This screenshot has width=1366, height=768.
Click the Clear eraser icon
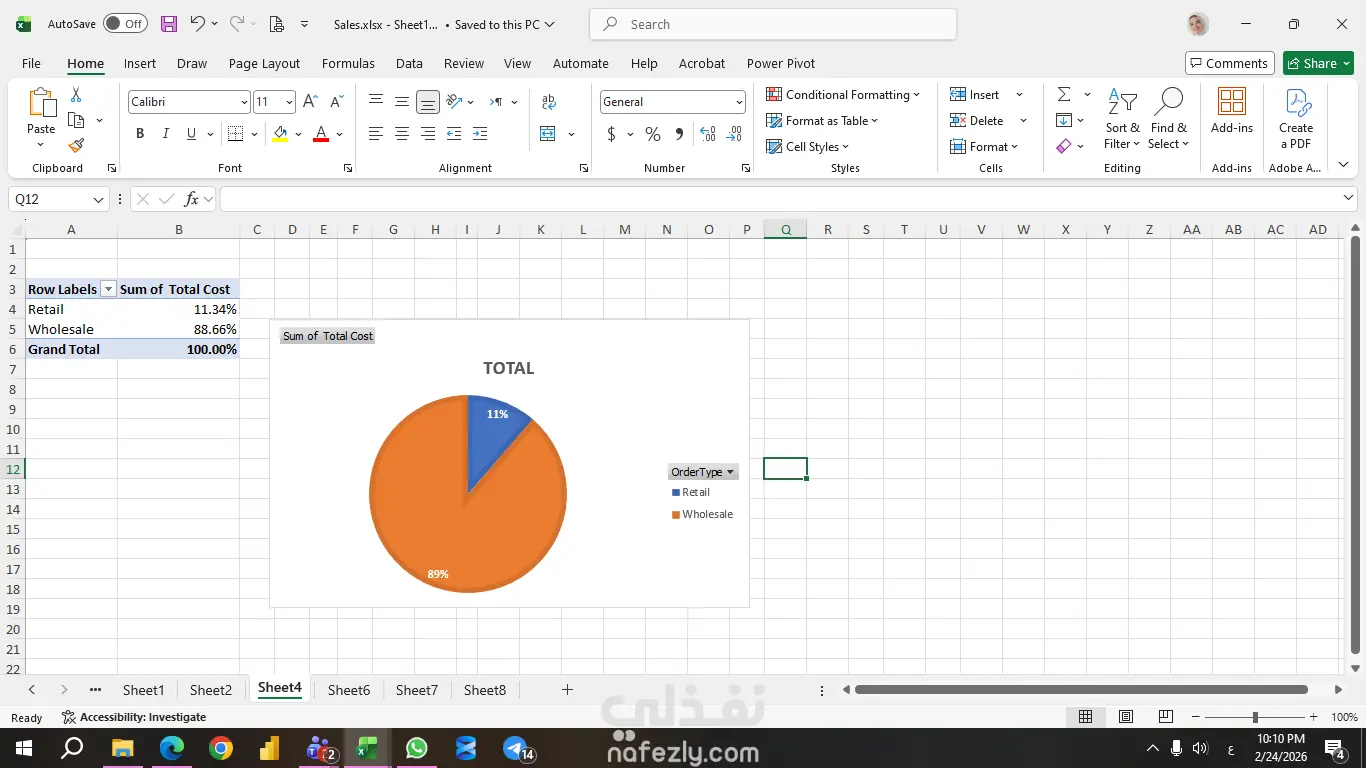(1064, 146)
